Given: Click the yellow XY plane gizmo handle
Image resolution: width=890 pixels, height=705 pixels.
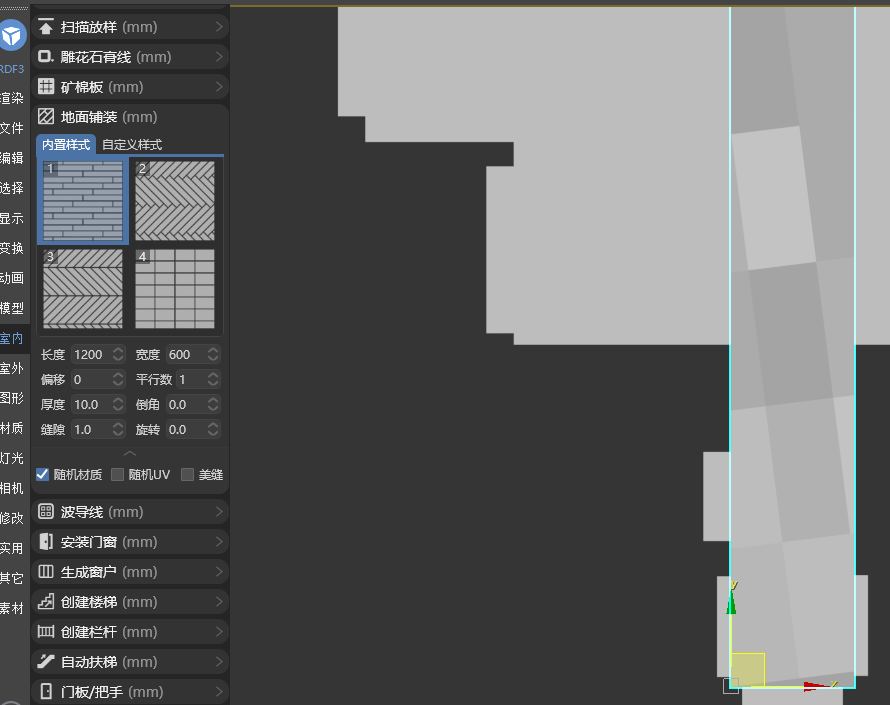Looking at the screenshot, I should tap(748, 670).
